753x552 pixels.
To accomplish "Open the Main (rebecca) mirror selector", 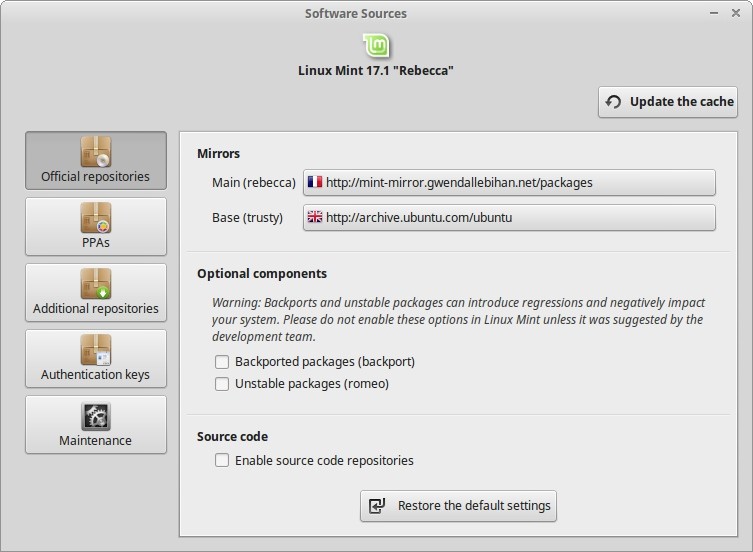I will [509, 183].
